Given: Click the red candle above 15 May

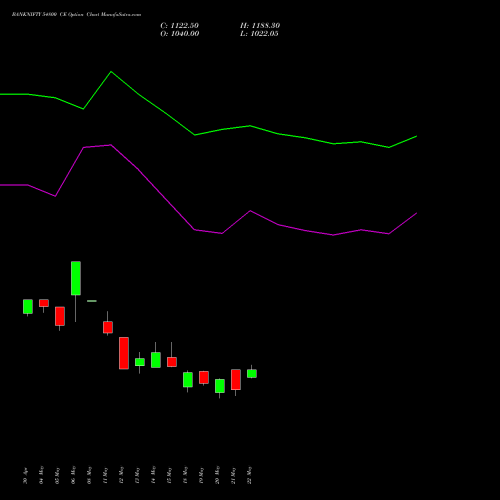Looking at the screenshot, I should 172,362.
